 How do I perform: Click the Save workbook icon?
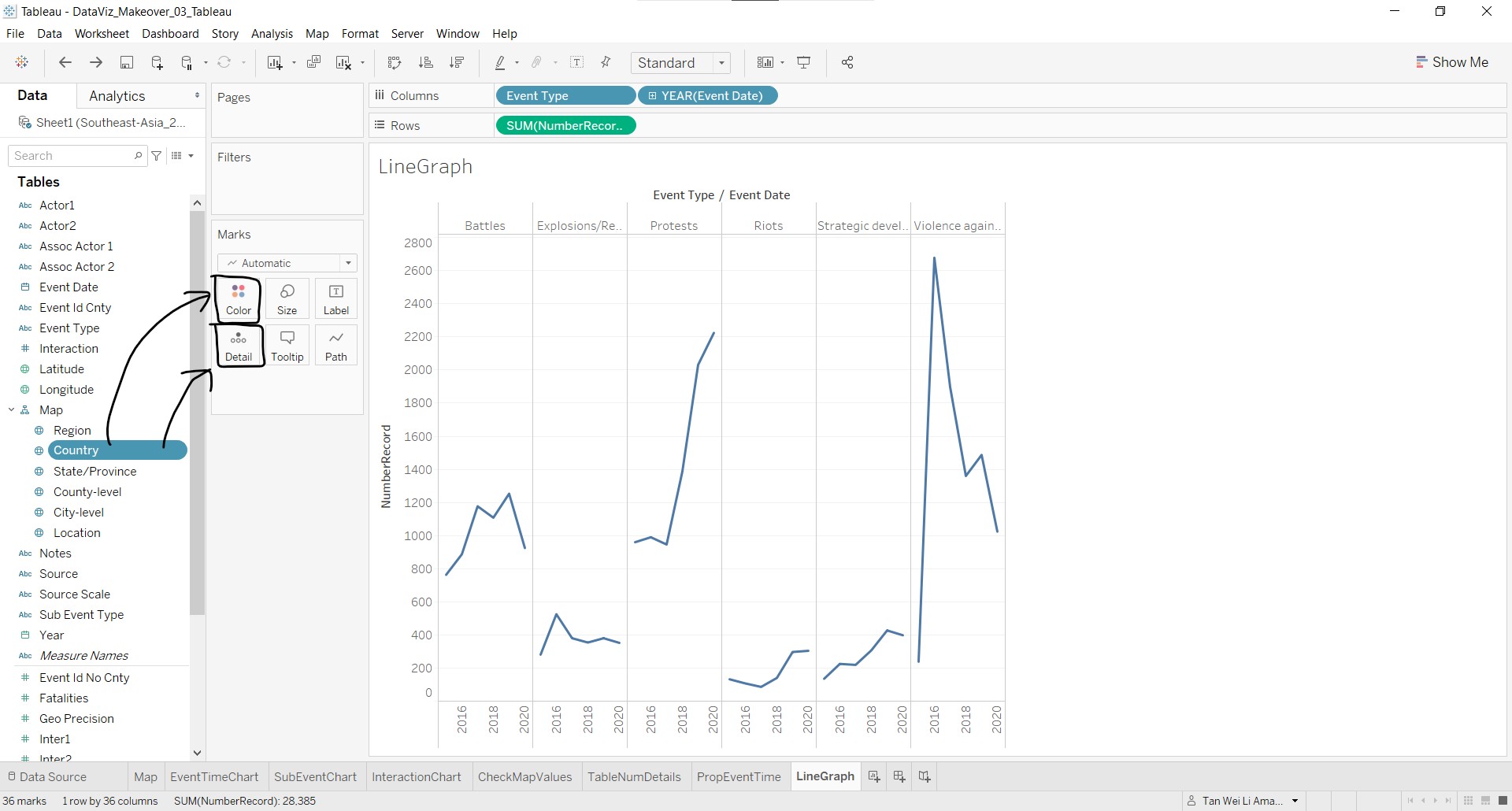point(126,63)
